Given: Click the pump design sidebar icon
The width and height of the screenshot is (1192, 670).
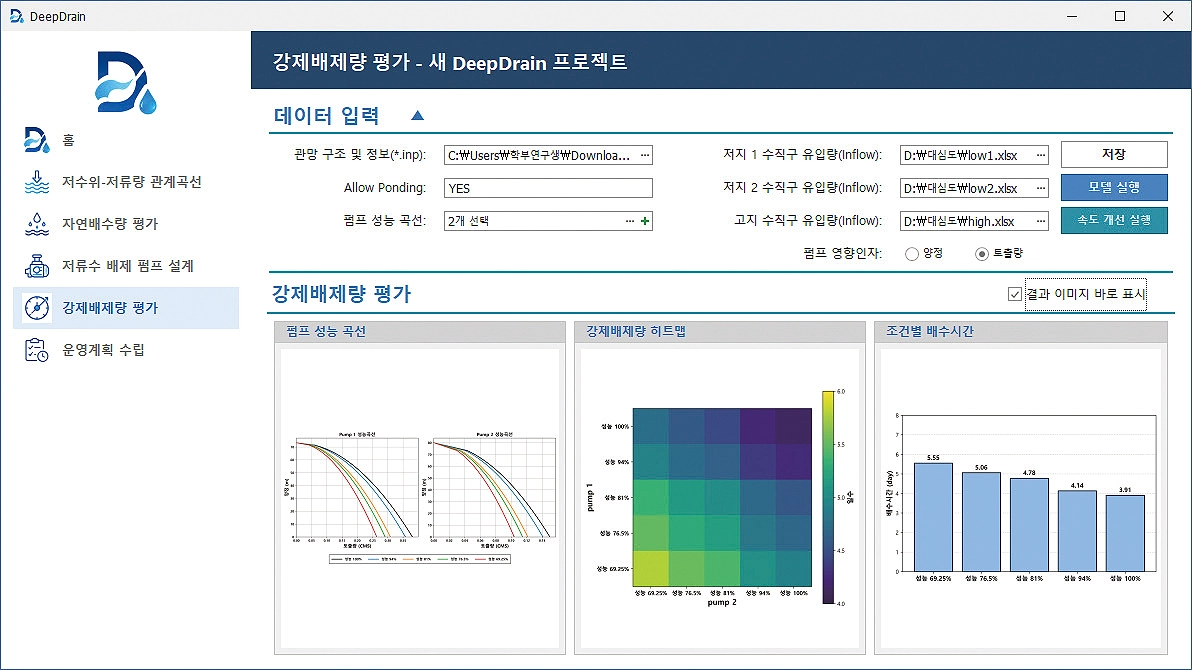Looking at the screenshot, I should click(x=36, y=265).
